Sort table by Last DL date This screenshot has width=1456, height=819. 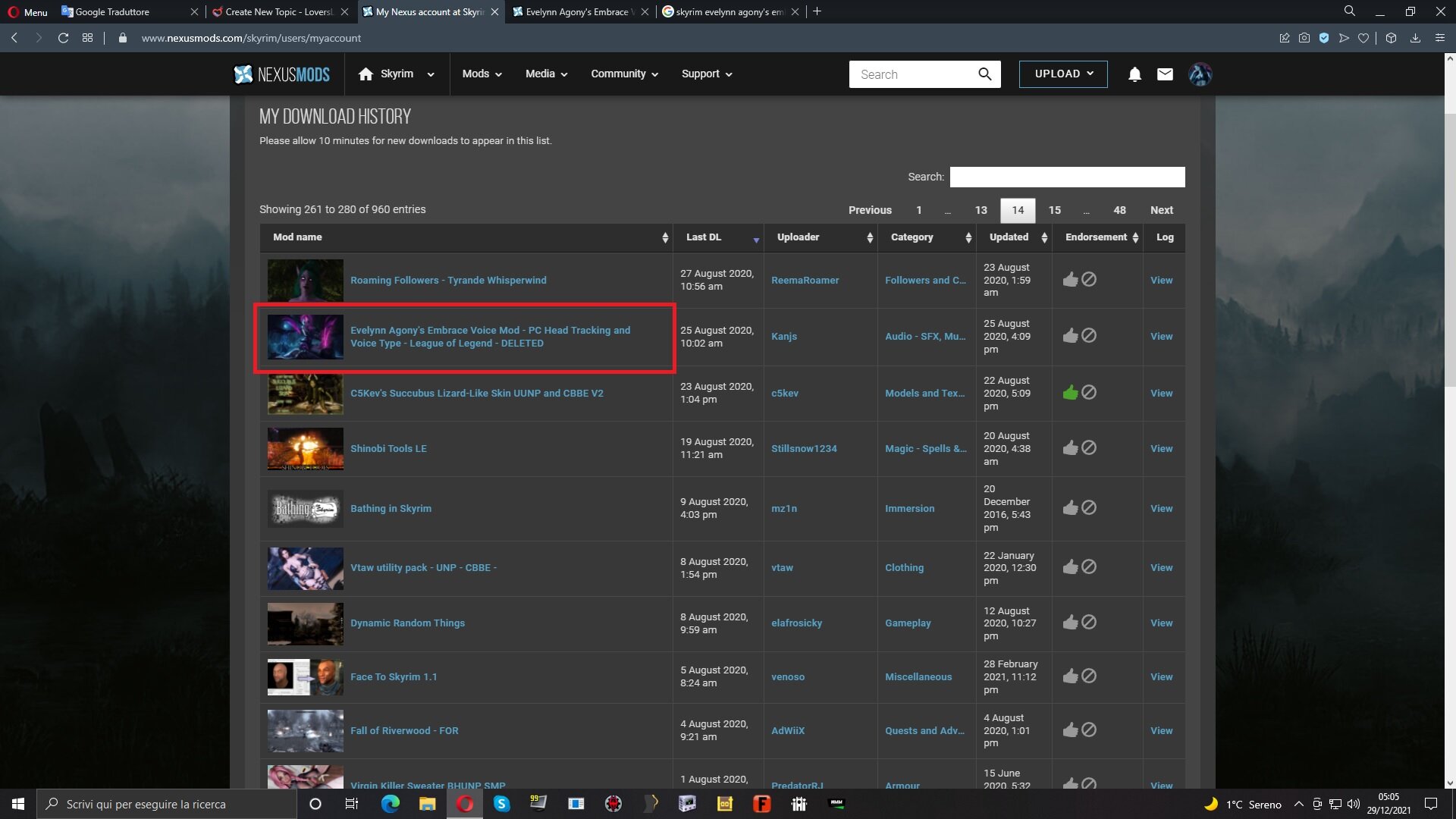(718, 237)
